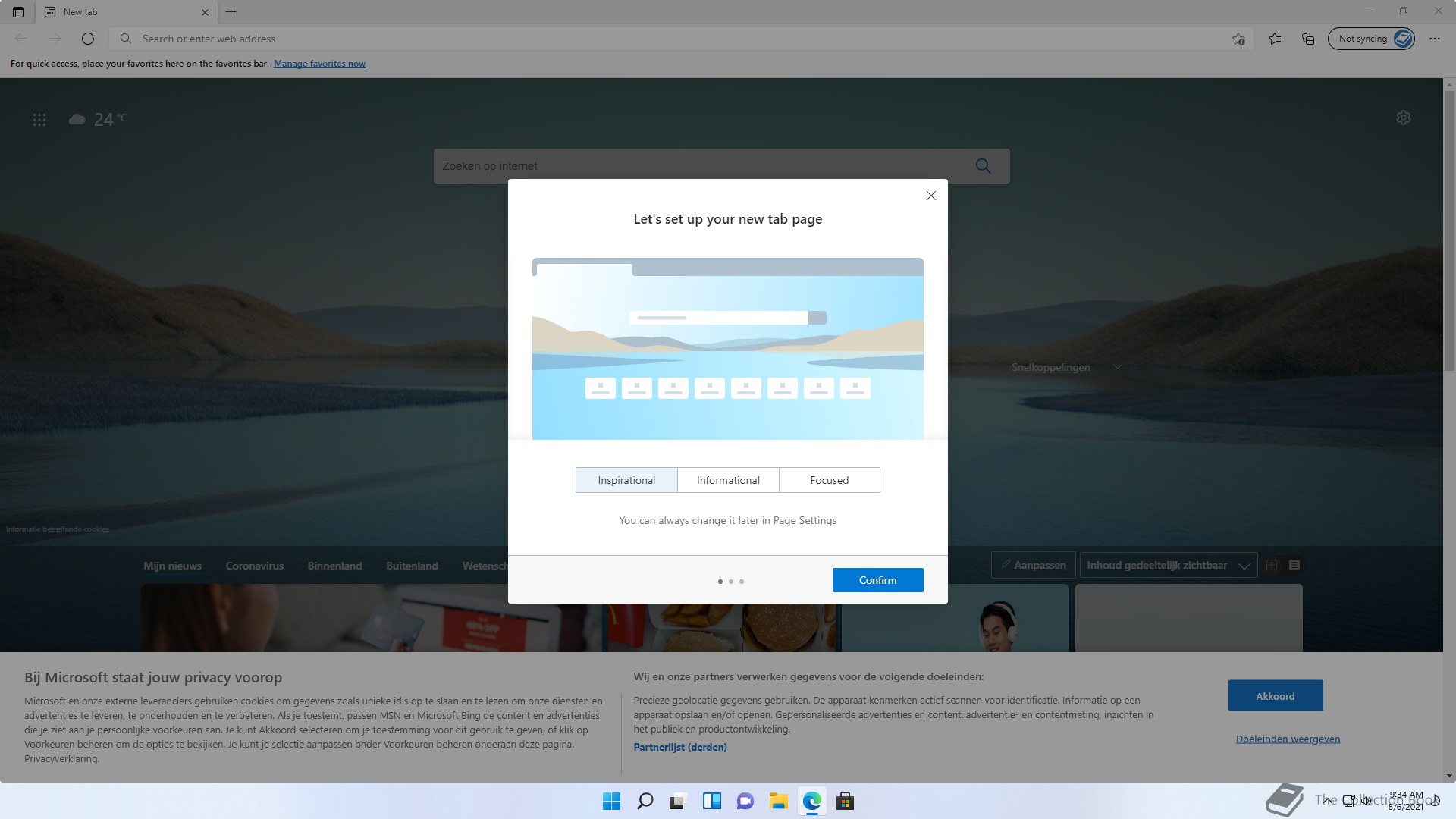Select the Inspirational layout option
1456x819 pixels.
626,480
